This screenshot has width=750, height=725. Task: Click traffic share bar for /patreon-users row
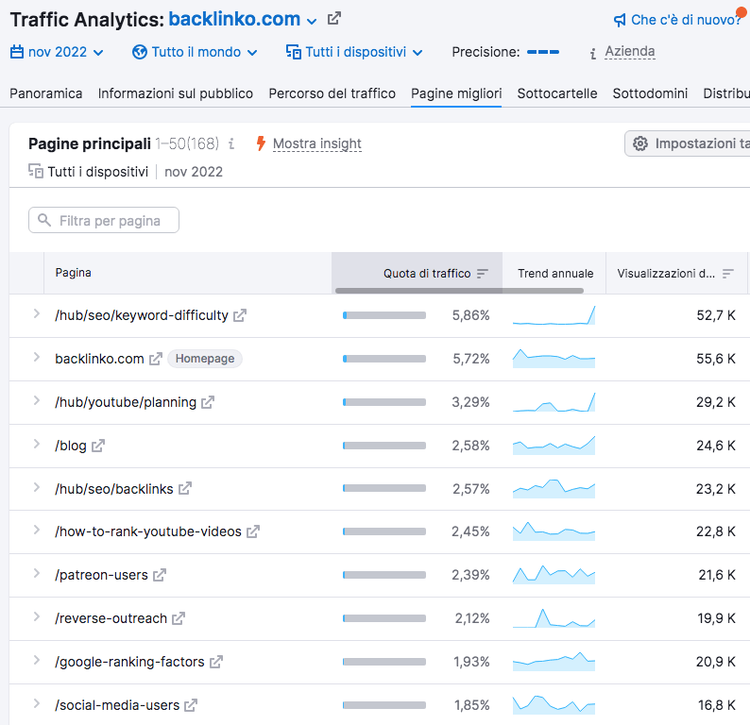tap(384, 575)
